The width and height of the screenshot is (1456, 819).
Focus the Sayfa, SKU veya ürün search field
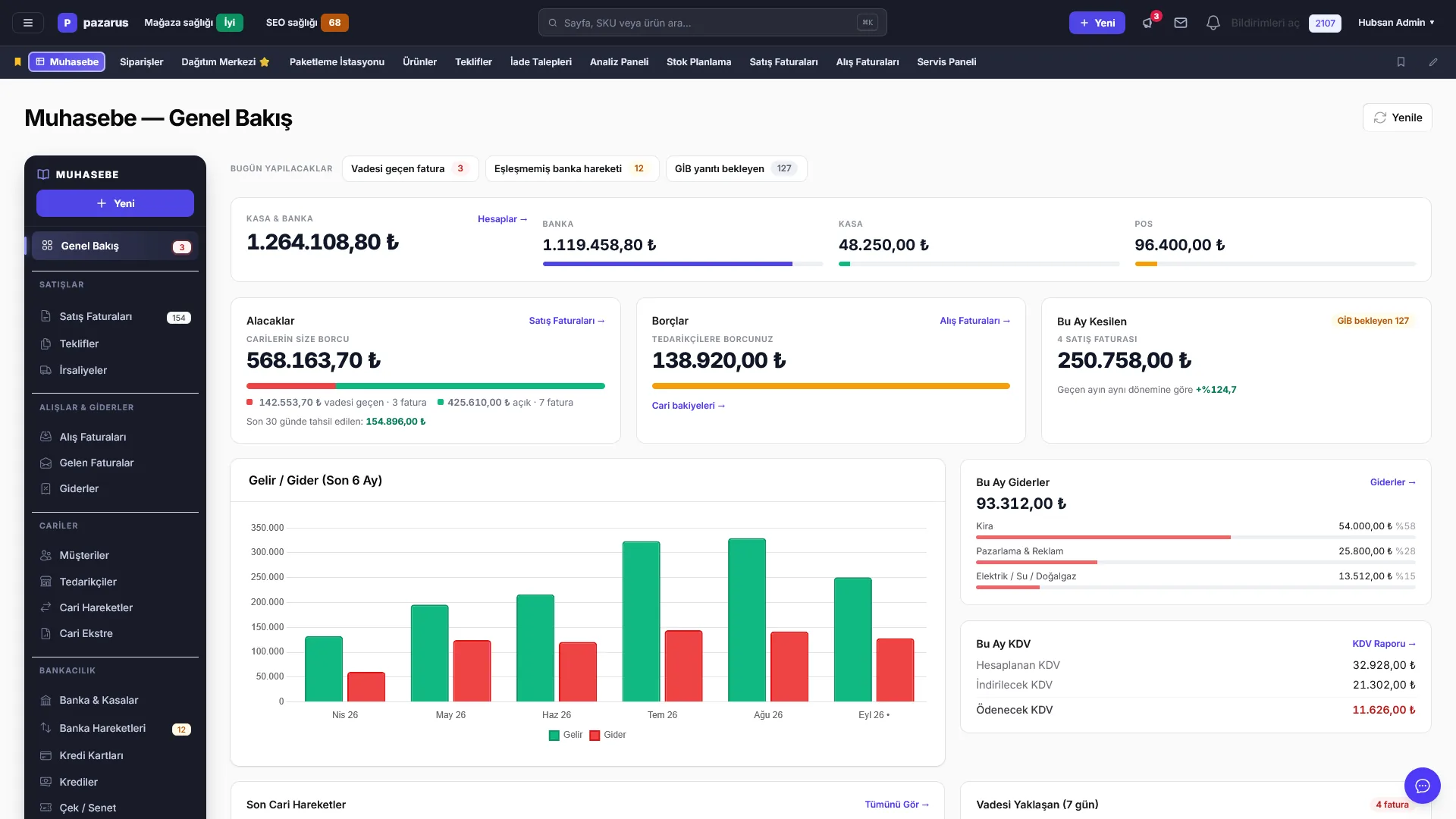[x=712, y=23]
